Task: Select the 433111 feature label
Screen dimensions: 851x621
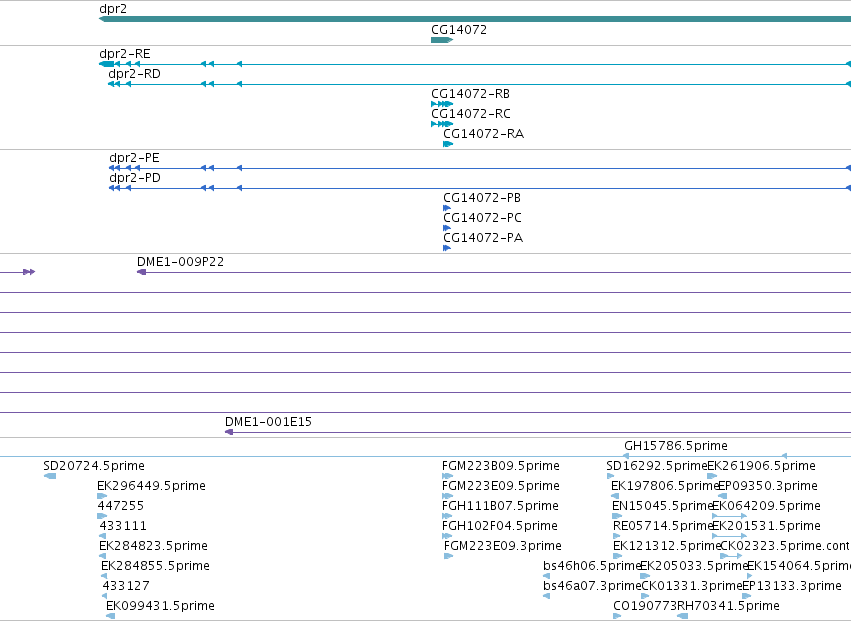Action: [x=123, y=526]
